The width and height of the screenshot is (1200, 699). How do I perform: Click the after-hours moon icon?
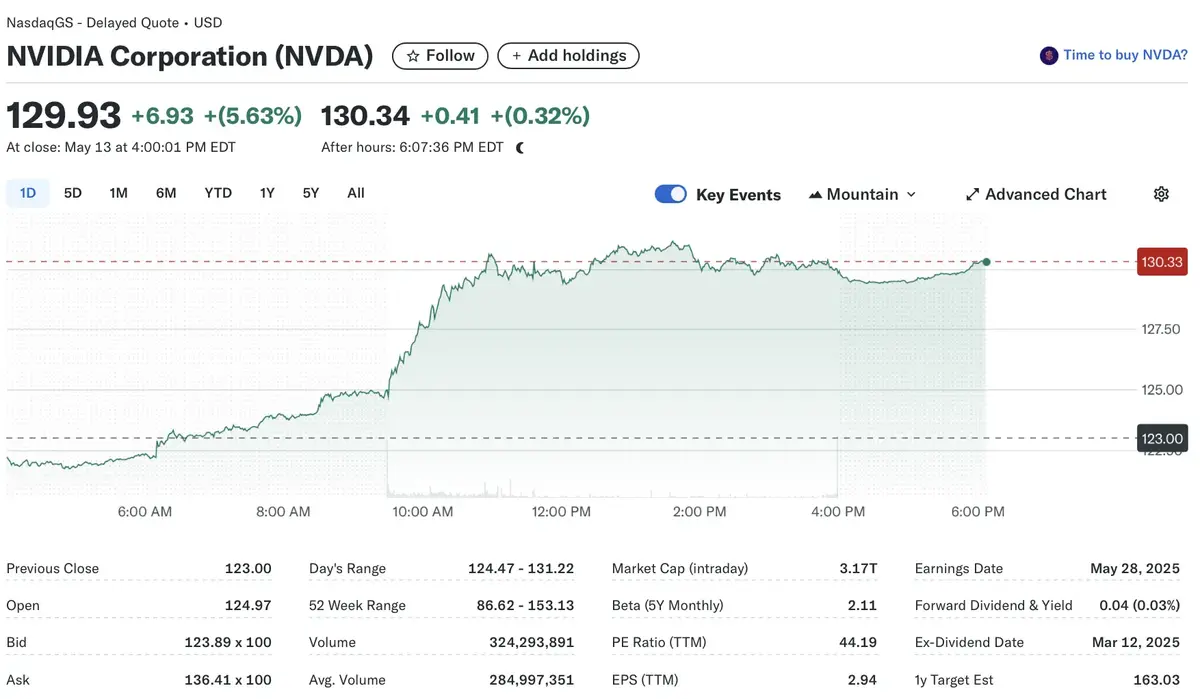520,148
